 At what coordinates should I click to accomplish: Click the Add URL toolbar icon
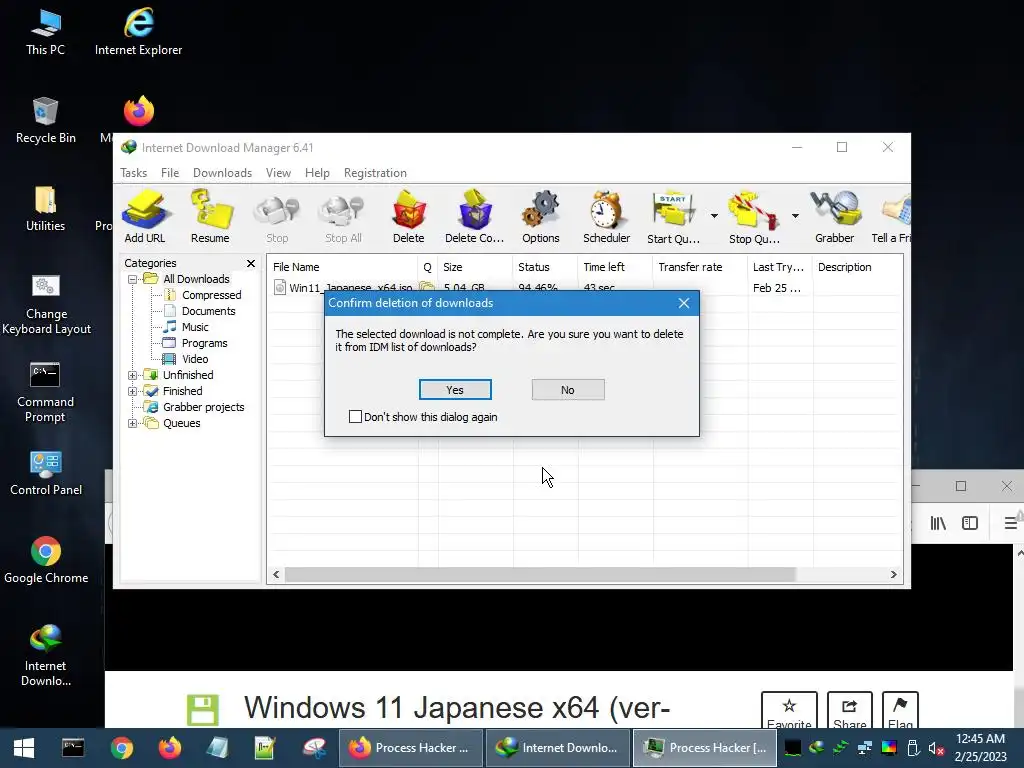click(145, 217)
